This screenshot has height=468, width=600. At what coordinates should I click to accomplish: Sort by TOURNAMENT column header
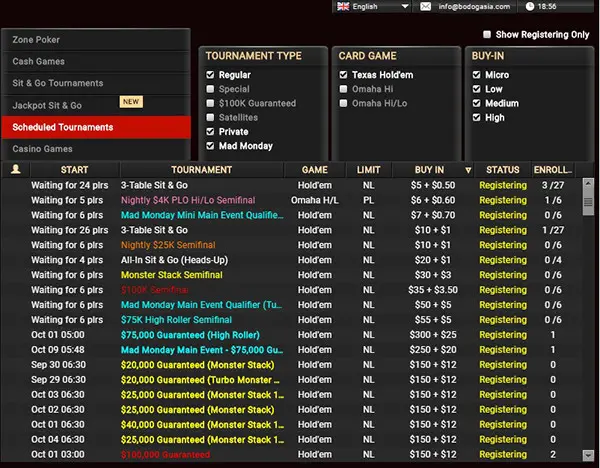point(202,170)
